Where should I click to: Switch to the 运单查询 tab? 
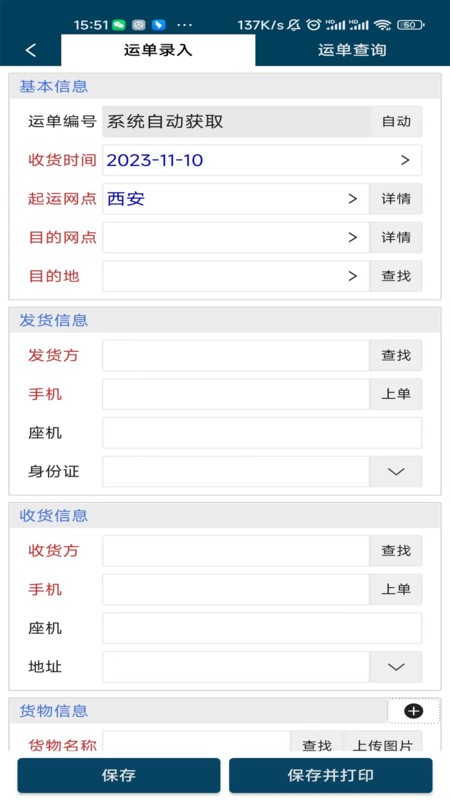[x=352, y=50]
